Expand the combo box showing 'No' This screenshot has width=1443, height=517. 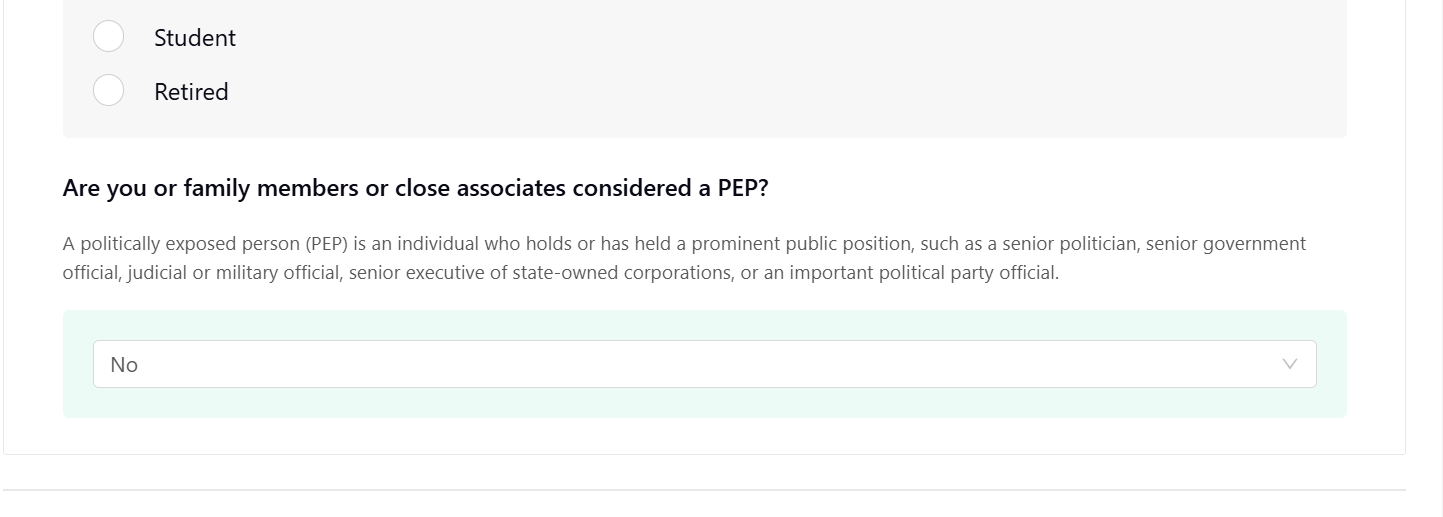[x=704, y=364]
